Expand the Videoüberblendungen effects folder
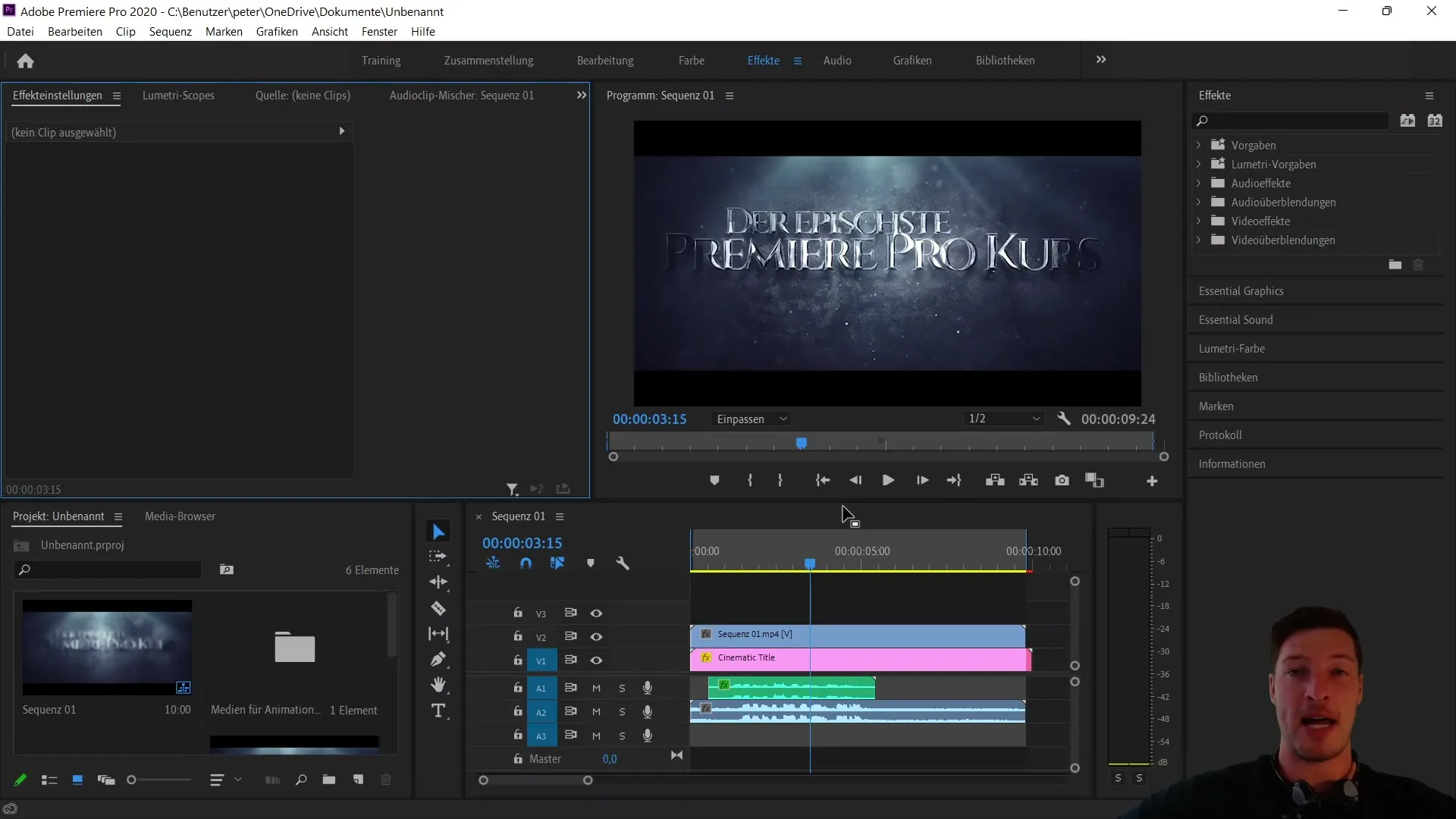Viewport: 1456px width, 819px height. pyautogui.click(x=1196, y=240)
